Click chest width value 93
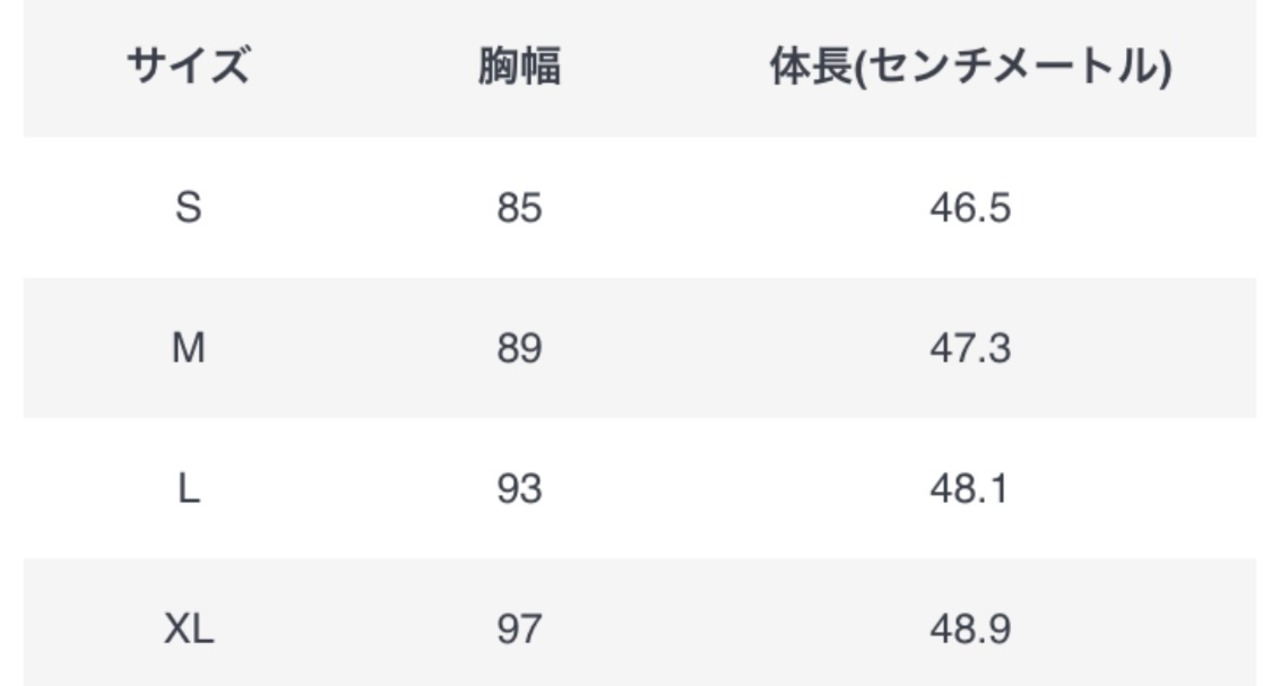The height and width of the screenshot is (686, 1280). pos(519,489)
